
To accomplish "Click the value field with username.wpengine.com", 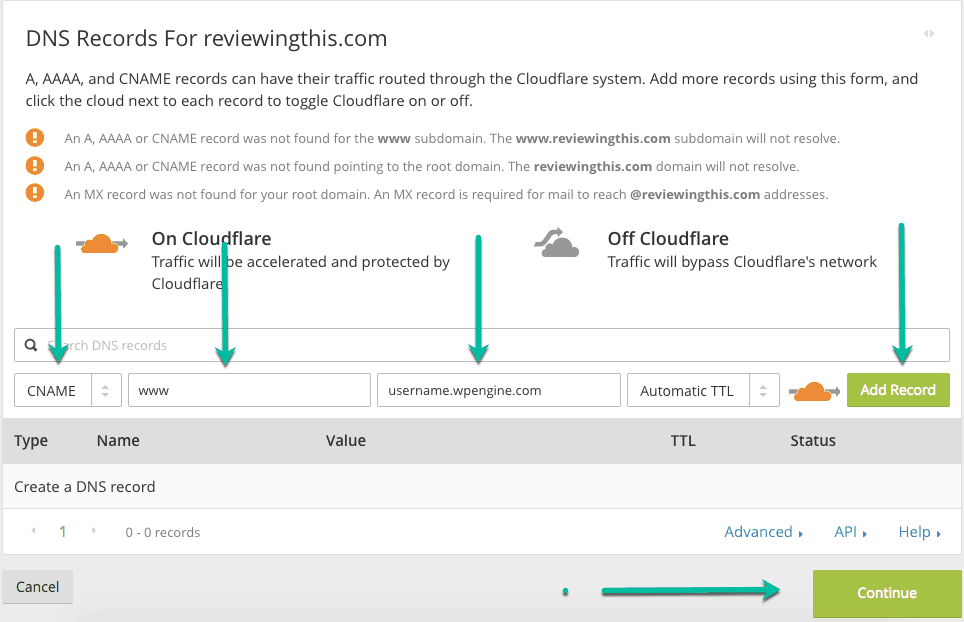I will 499,390.
